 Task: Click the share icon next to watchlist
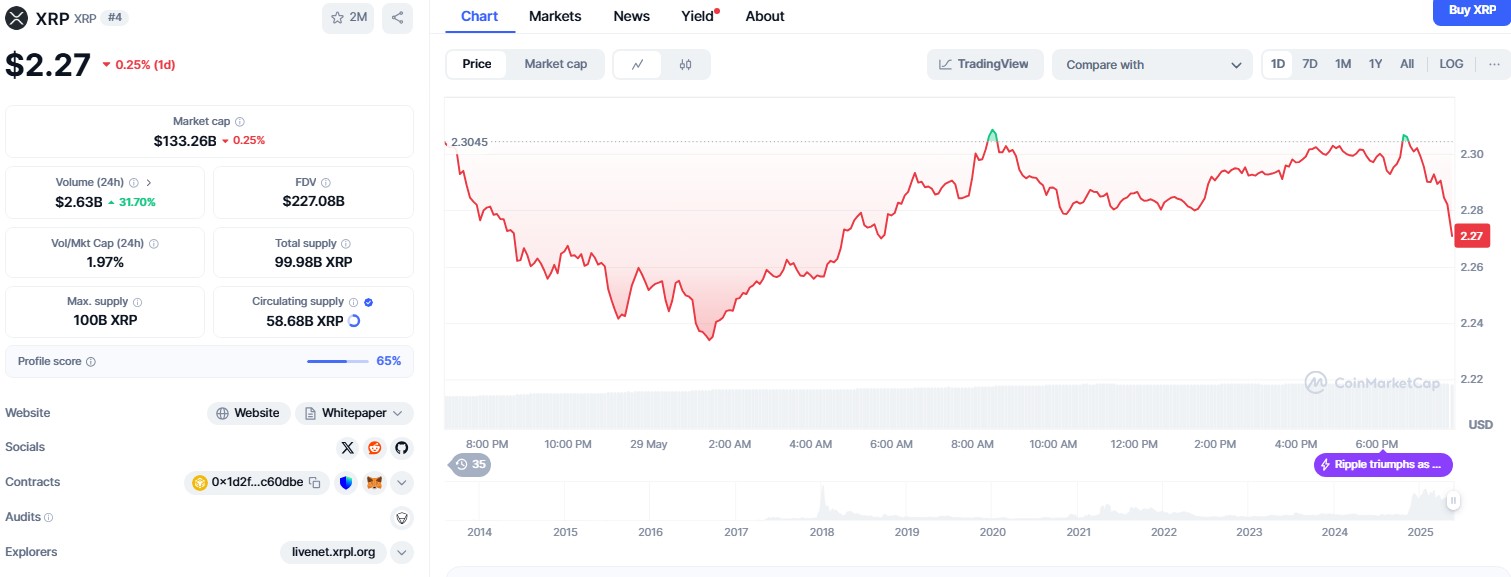pos(397,18)
